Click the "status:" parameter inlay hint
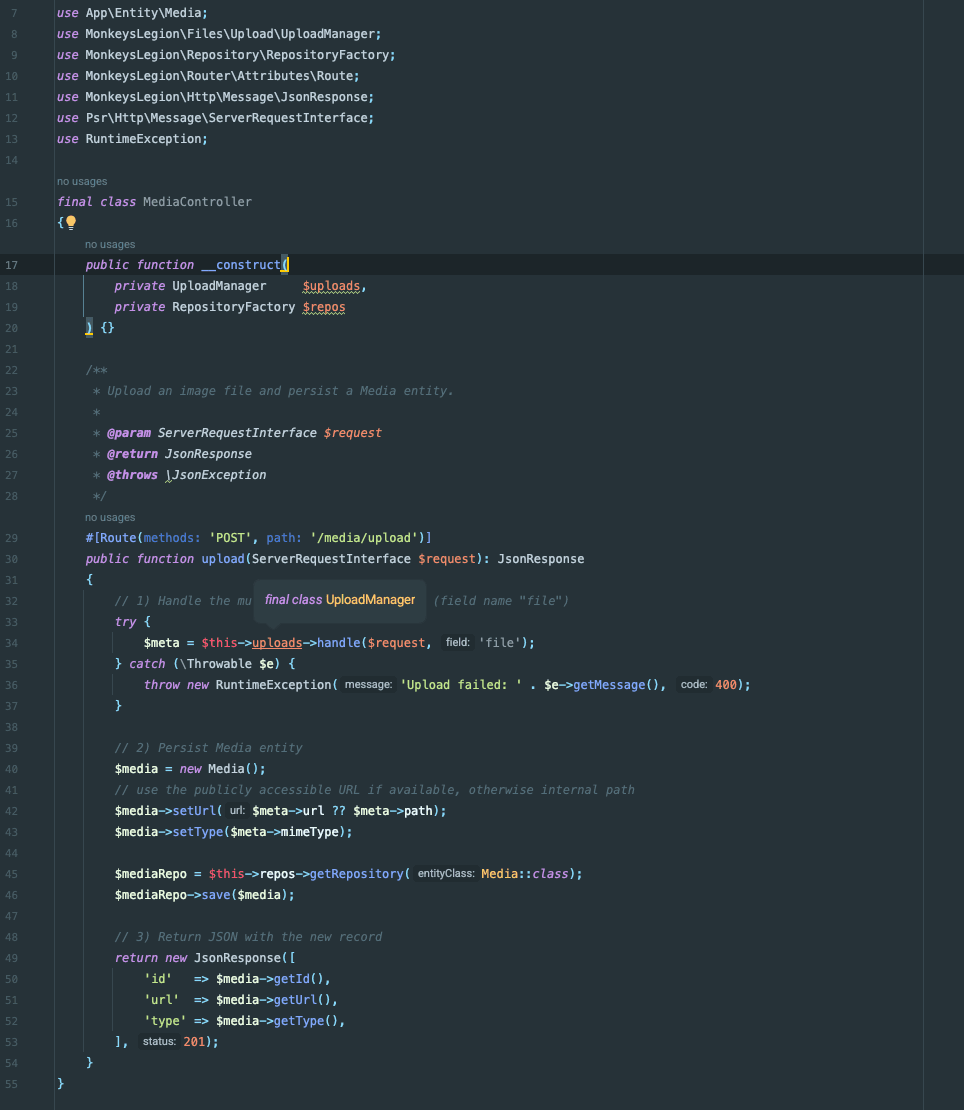964x1110 pixels. pyautogui.click(x=159, y=1042)
